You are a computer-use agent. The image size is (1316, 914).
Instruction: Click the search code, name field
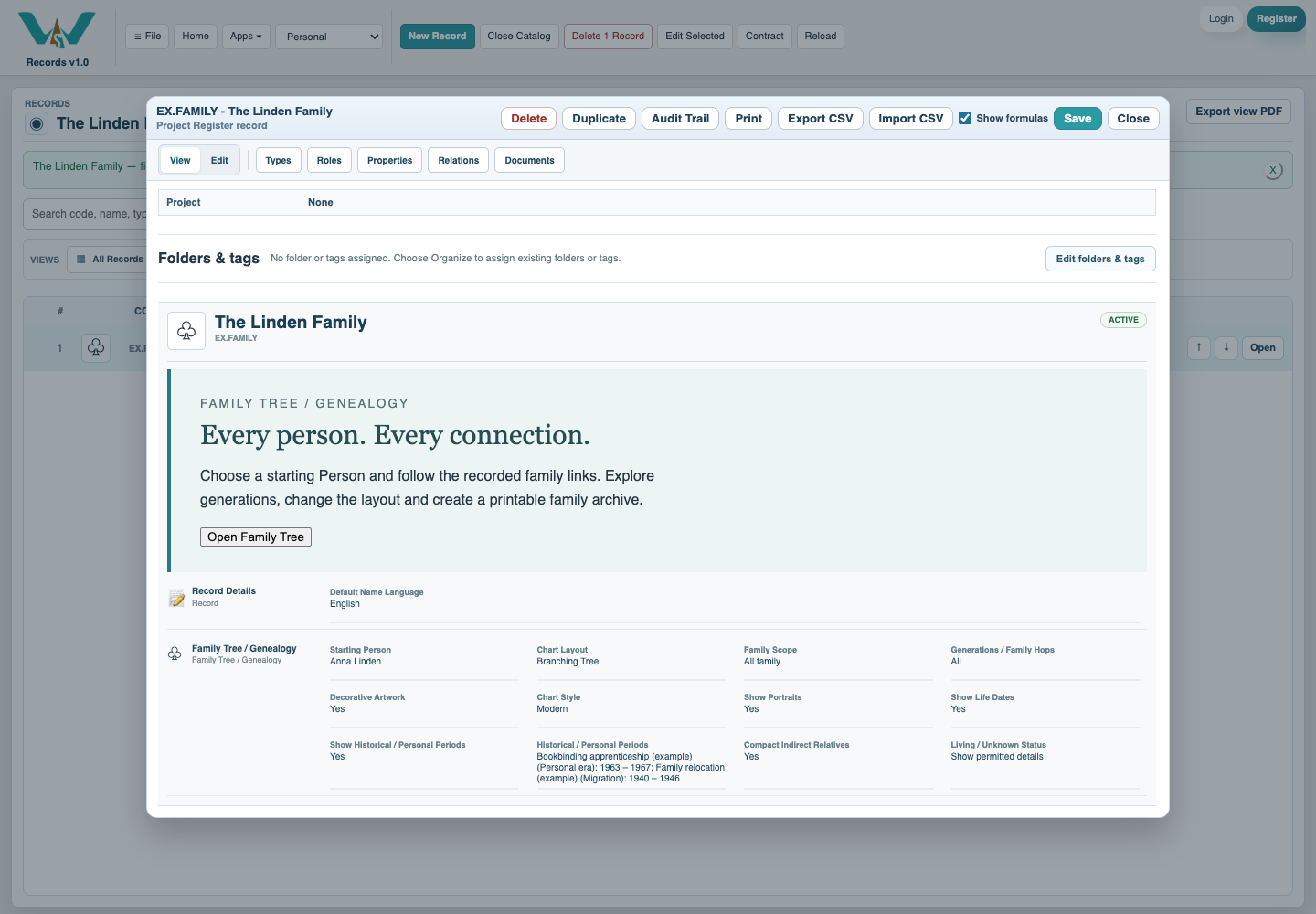87,214
